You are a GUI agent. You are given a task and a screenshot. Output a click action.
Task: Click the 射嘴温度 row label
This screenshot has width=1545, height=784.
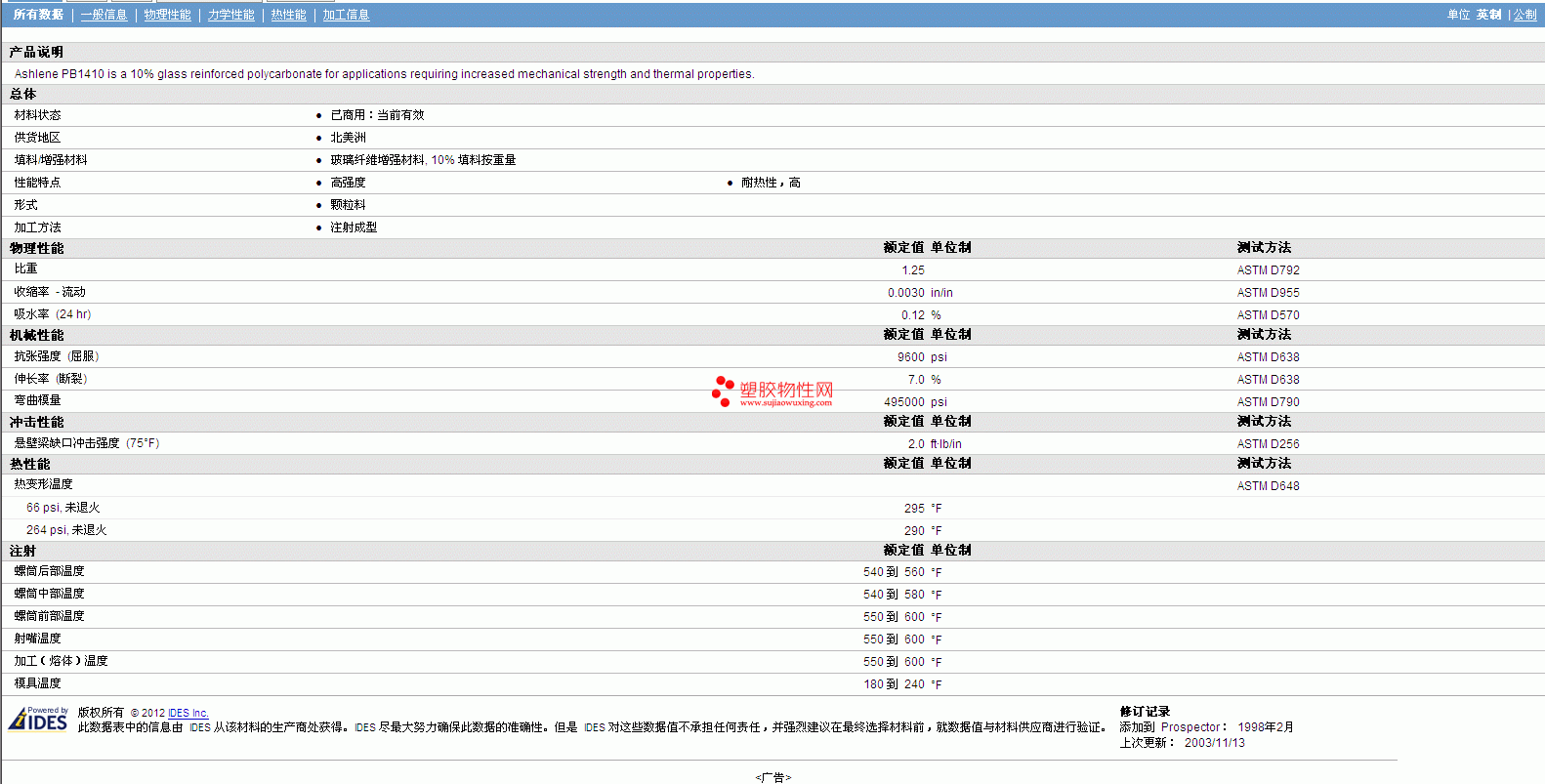click(37, 639)
